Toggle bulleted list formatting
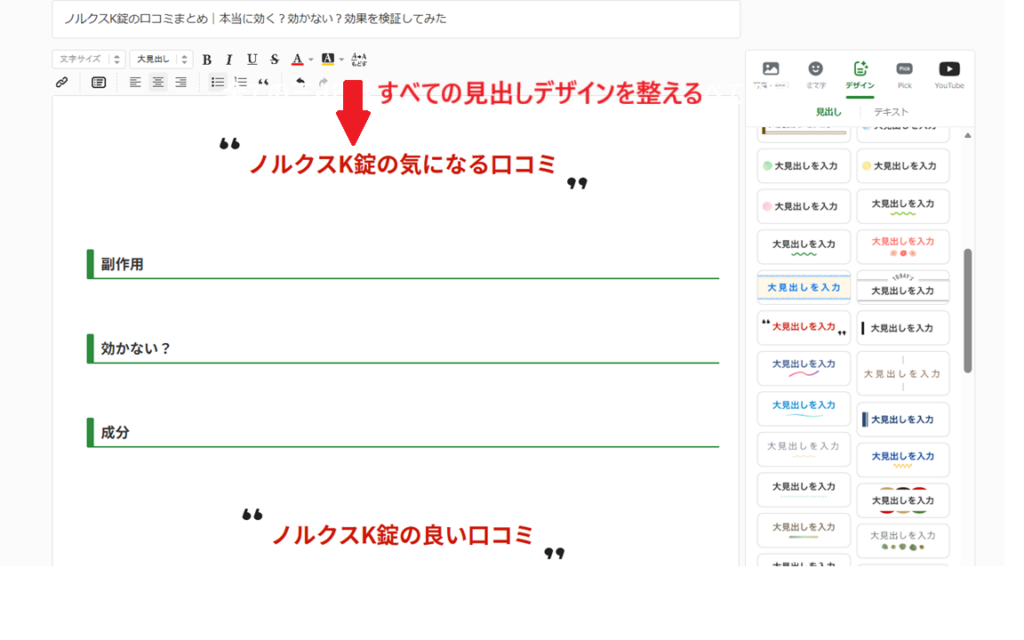 click(218, 82)
